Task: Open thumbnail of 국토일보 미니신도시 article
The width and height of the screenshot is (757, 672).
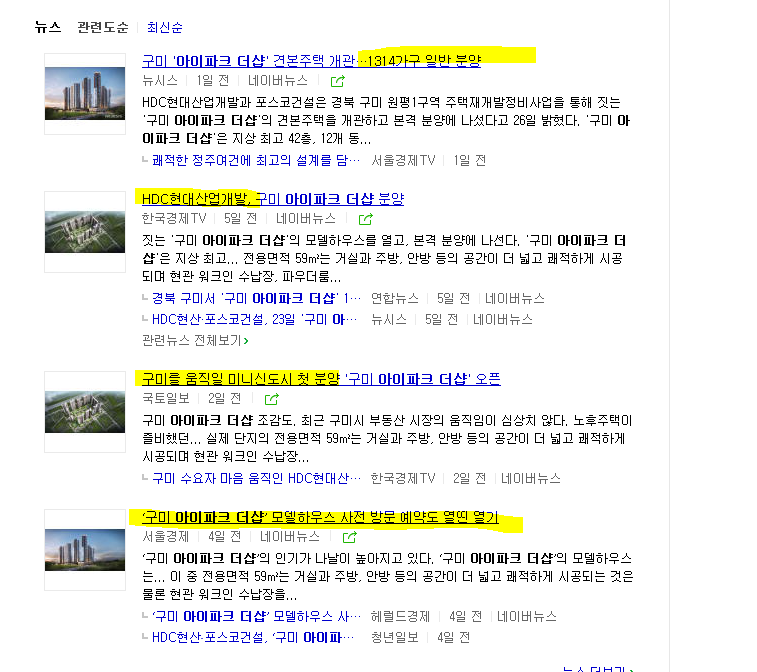Action: pos(85,412)
